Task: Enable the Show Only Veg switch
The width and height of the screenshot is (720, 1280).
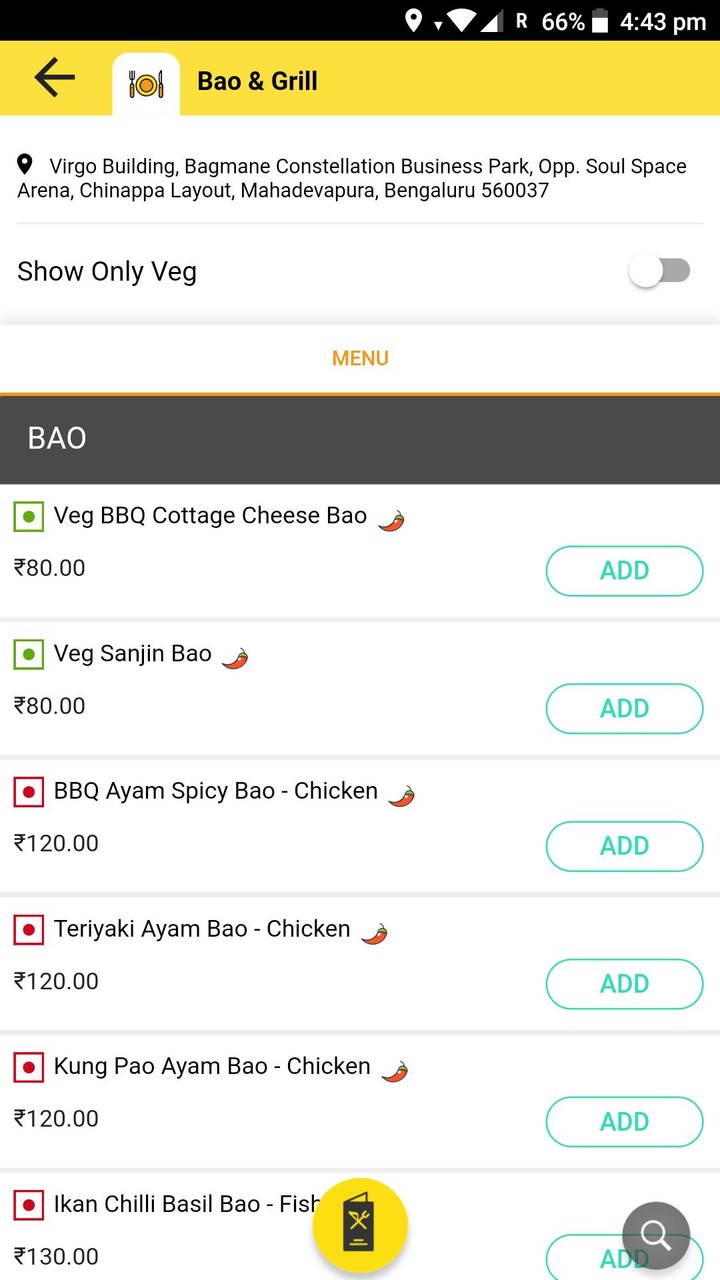Action: [660, 271]
